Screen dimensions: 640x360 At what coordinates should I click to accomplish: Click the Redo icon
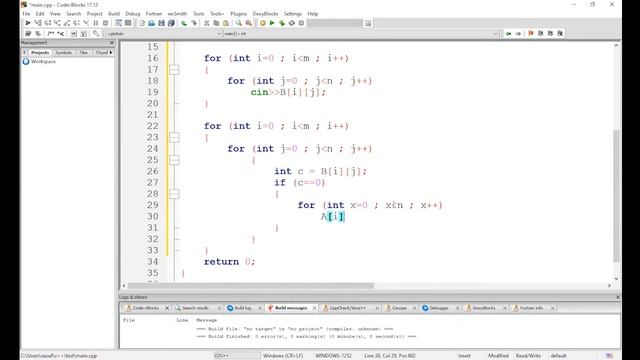click(x=194, y=23)
